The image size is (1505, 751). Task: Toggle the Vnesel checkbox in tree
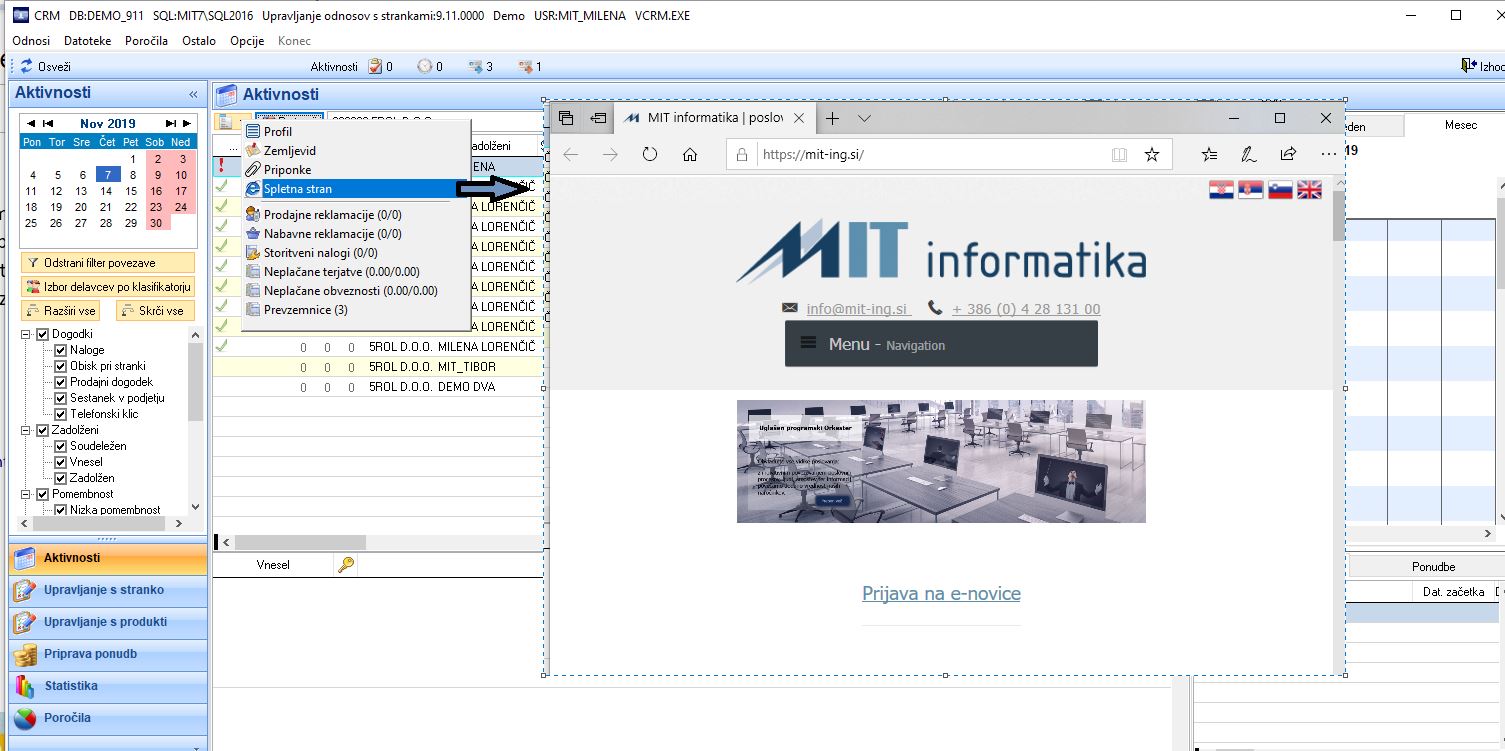tap(61, 462)
